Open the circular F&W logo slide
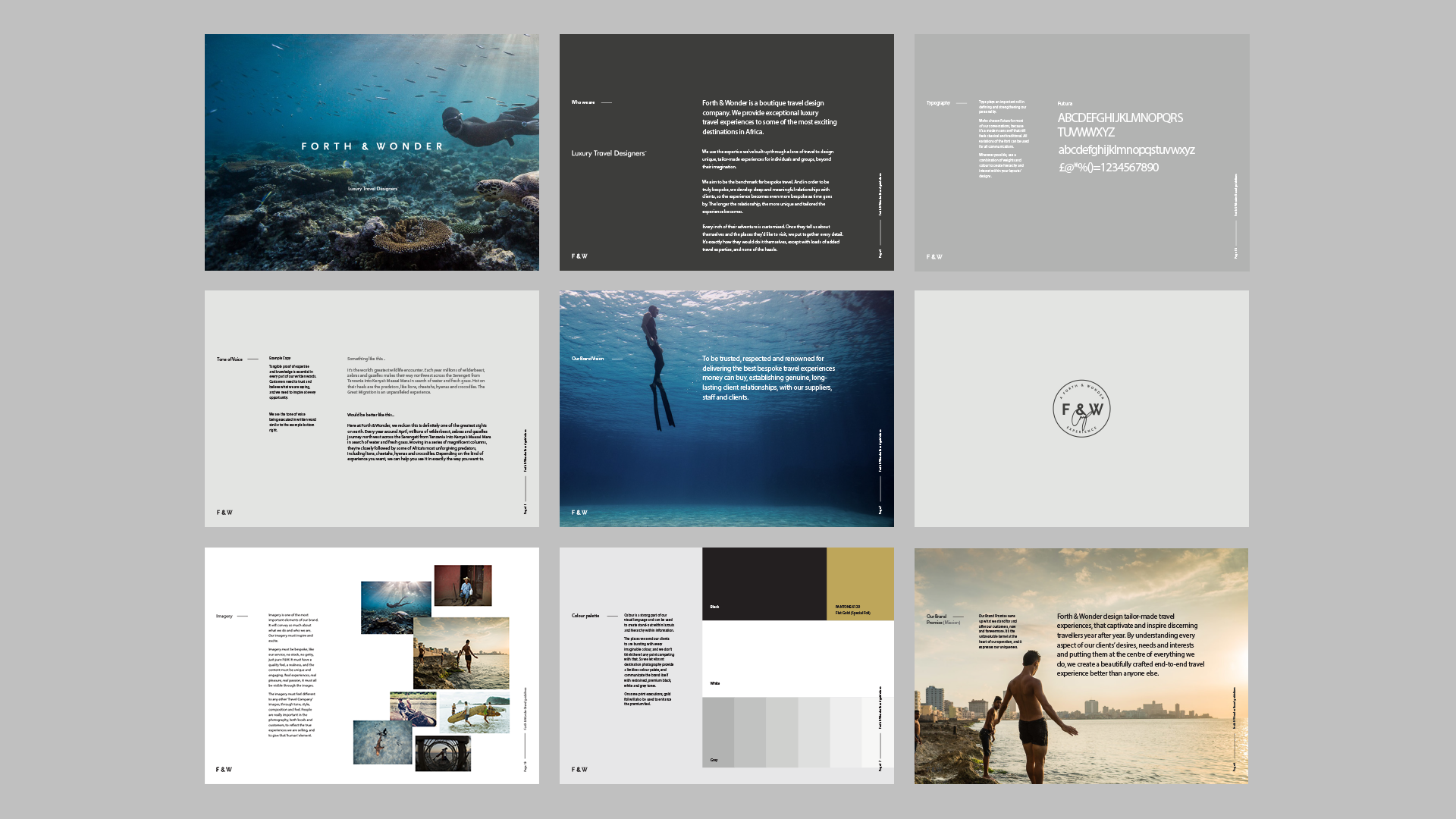Image resolution: width=1456 pixels, height=819 pixels. (x=1081, y=409)
